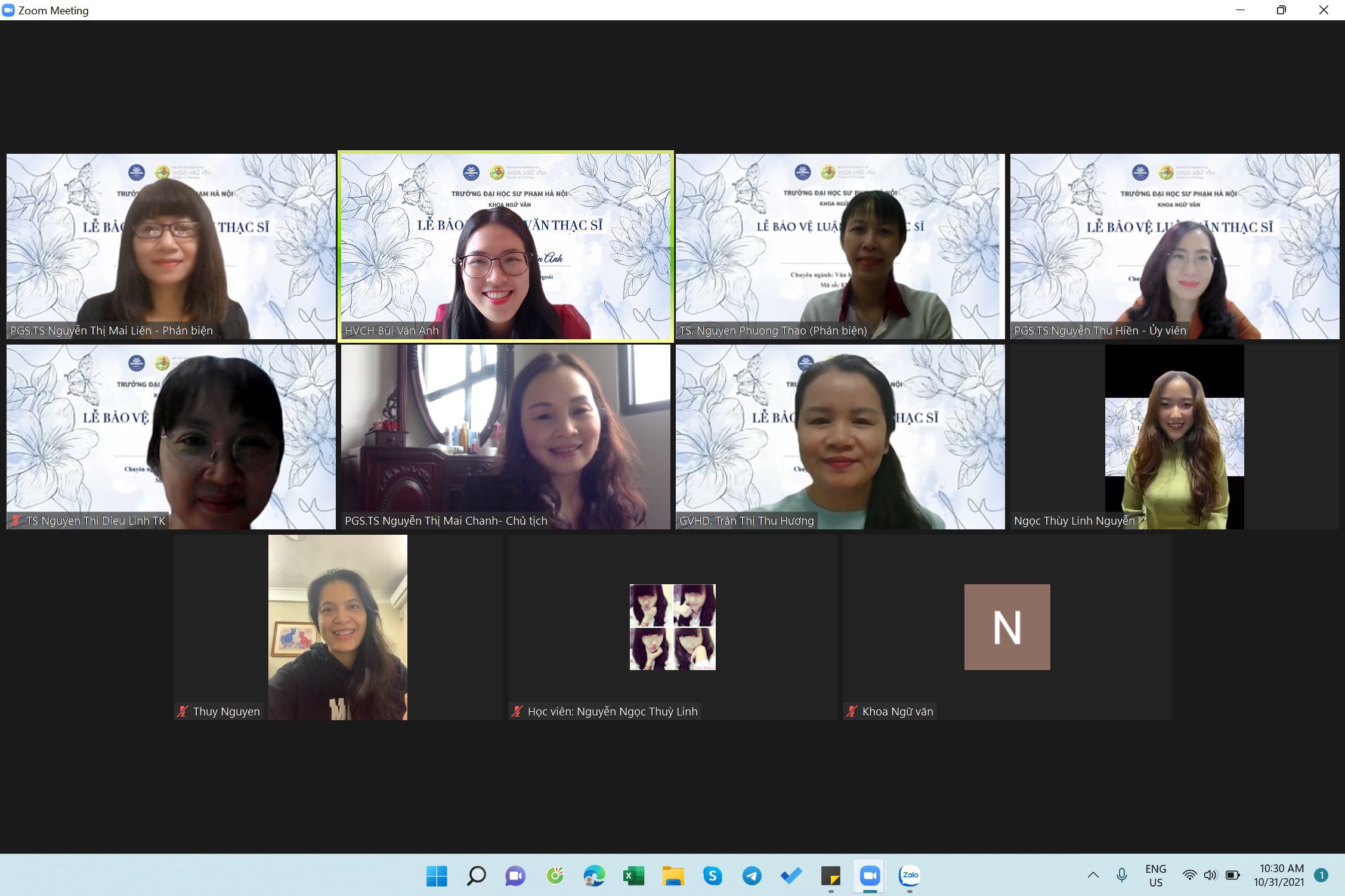The image size is (1345, 896).
Task: Click the taskbar Search icon
Action: [476, 876]
